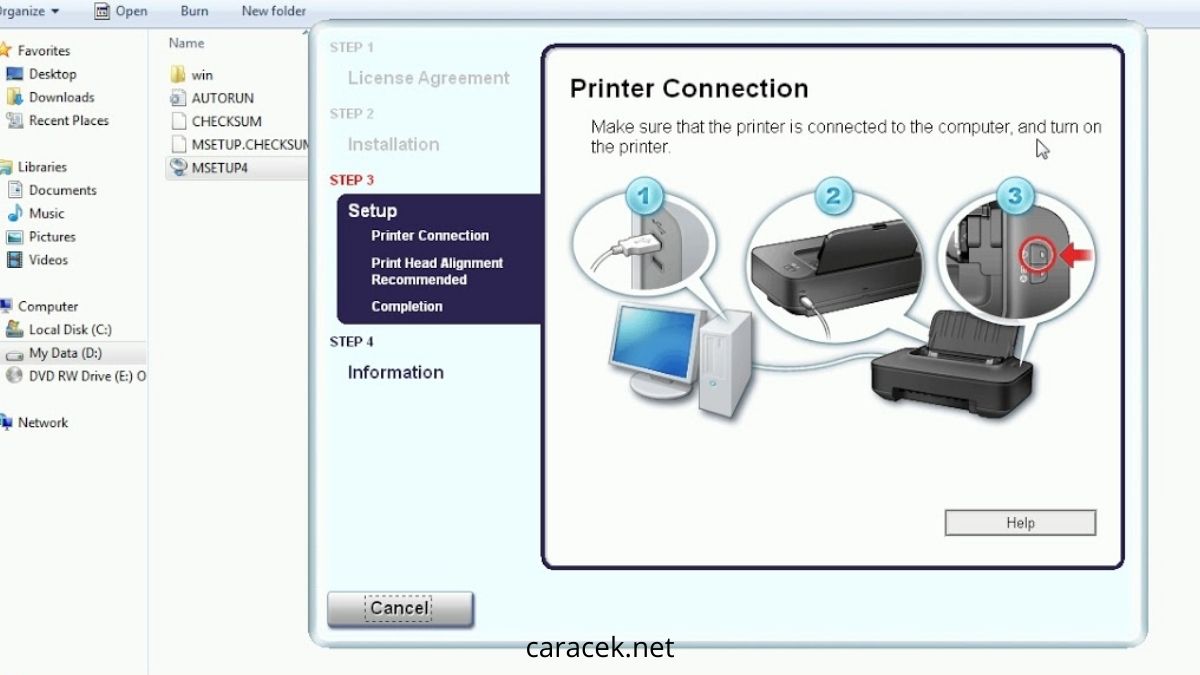Click the AUTORUN file icon
1200x675 pixels.
(178, 98)
